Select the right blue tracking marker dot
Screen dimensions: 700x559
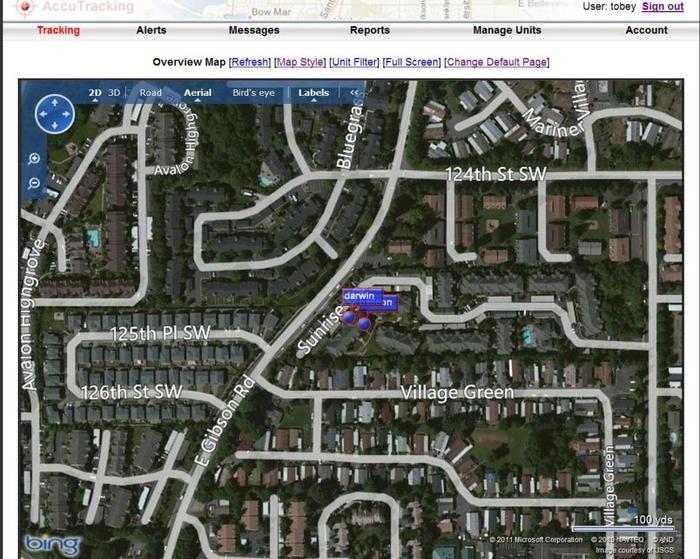coord(364,324)
